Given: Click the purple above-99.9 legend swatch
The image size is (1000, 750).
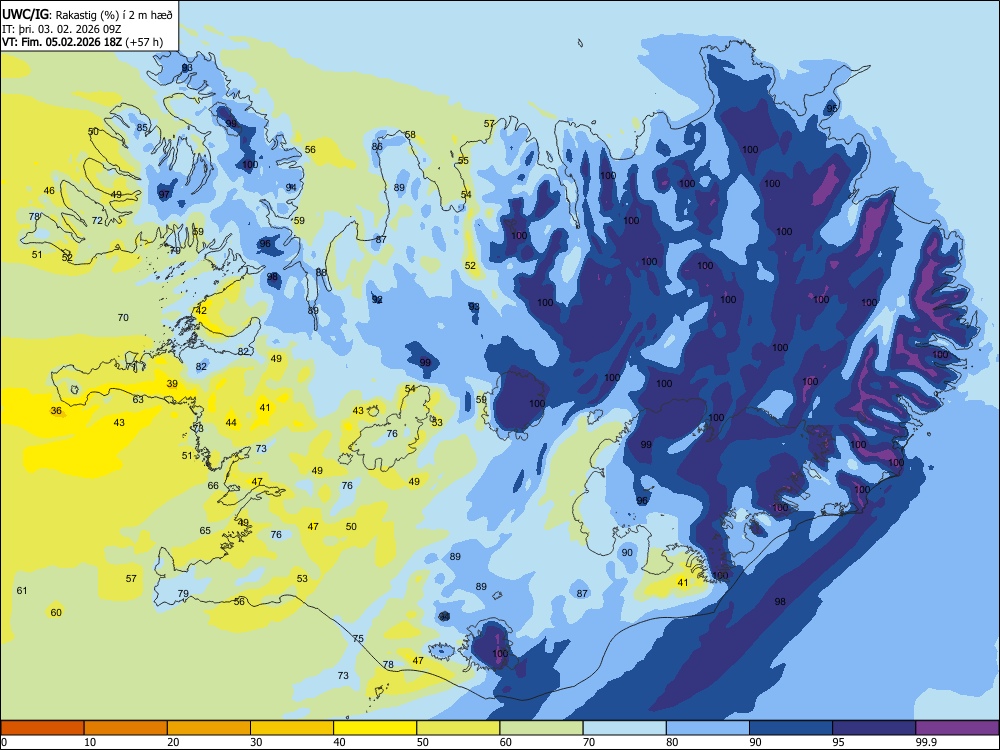Looking at the screenshot, I should pos(957,728).
